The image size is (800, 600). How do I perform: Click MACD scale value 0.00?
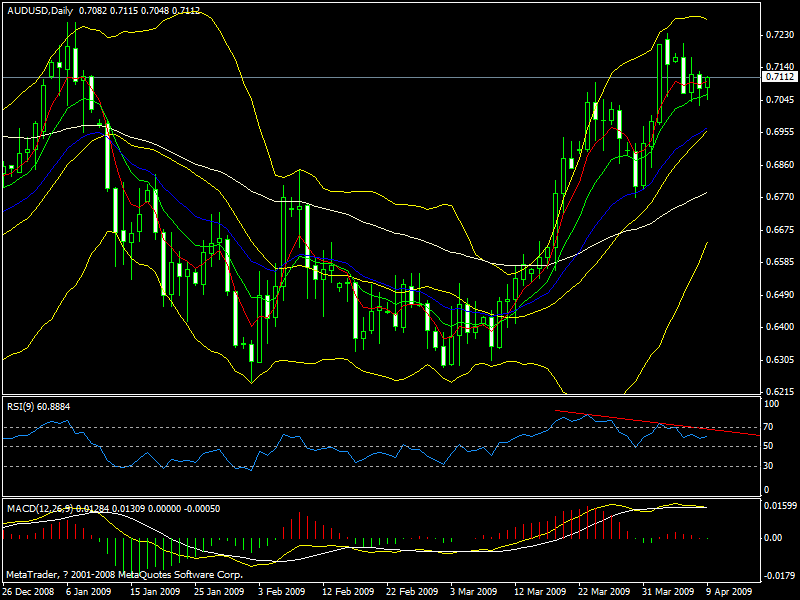click(773, 538)
